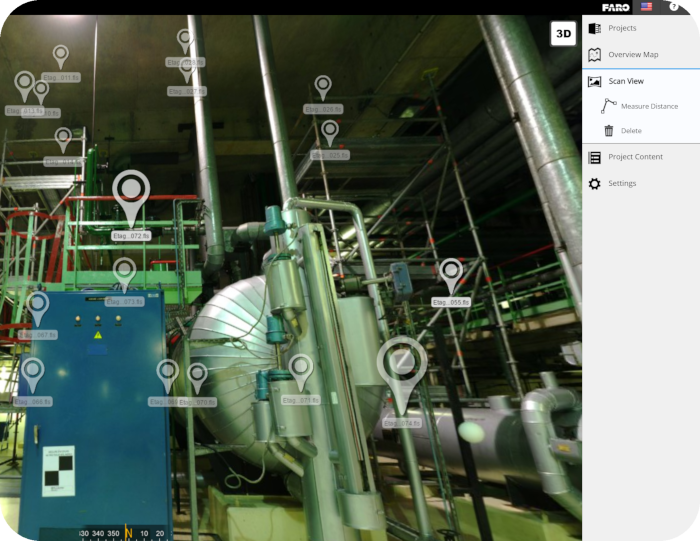
Task: Click the Overview Map icon
Action: tap(595, 54)
